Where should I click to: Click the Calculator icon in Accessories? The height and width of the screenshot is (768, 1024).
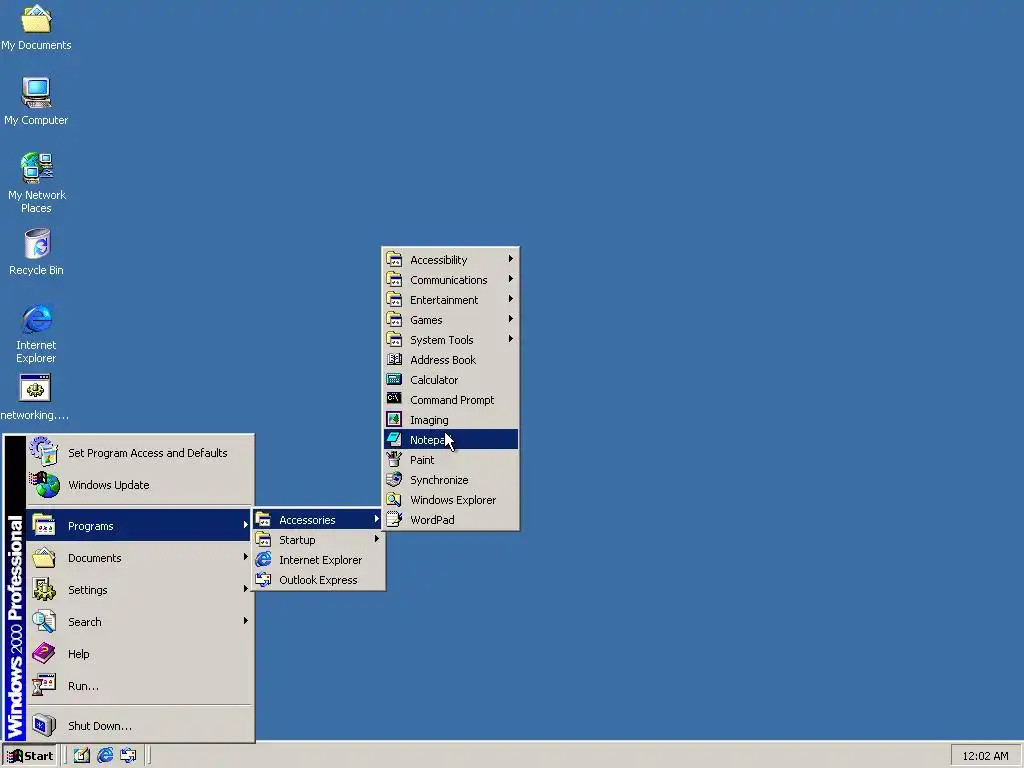point(394,379)
